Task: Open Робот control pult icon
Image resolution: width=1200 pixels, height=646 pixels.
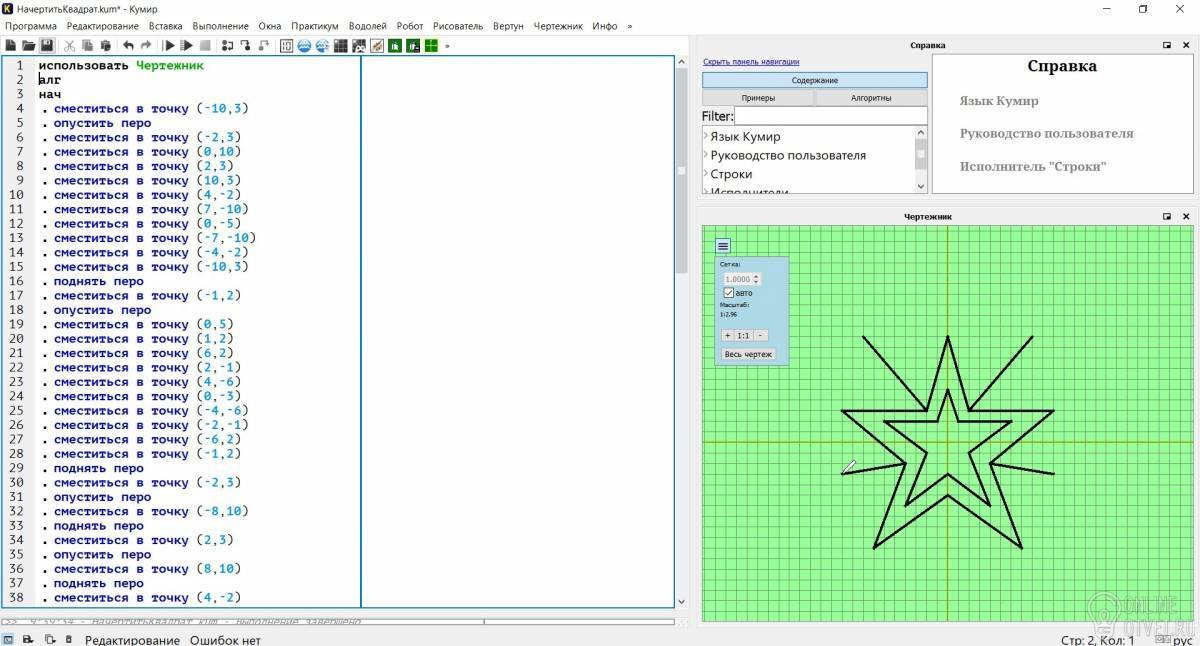Action: click(359, 45)
